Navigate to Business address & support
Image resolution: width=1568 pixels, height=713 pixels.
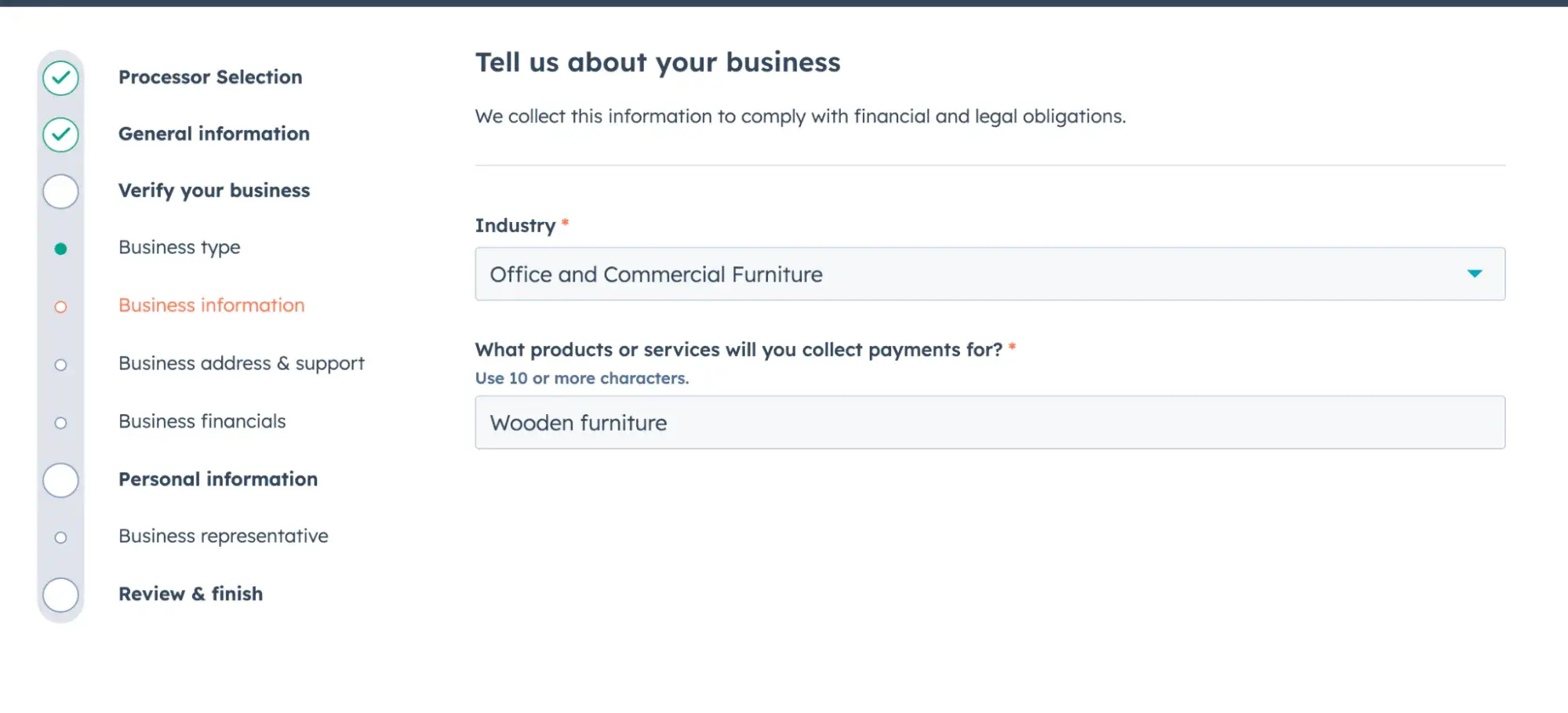(242, 363)
